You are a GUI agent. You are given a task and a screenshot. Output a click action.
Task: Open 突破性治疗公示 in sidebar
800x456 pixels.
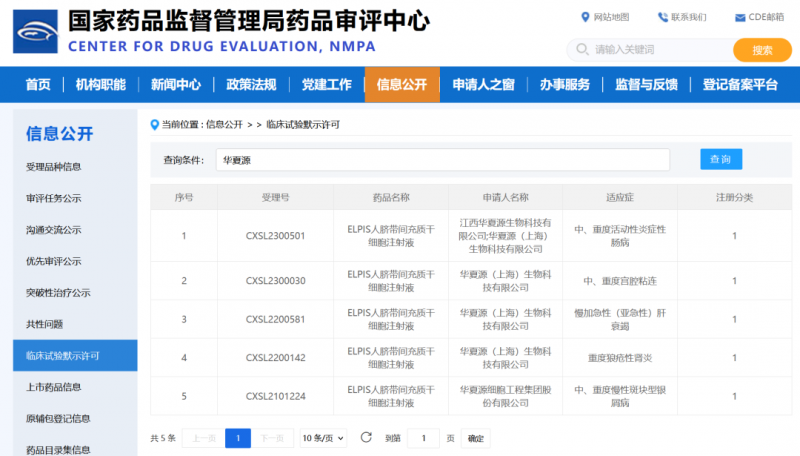coord(58,293)
